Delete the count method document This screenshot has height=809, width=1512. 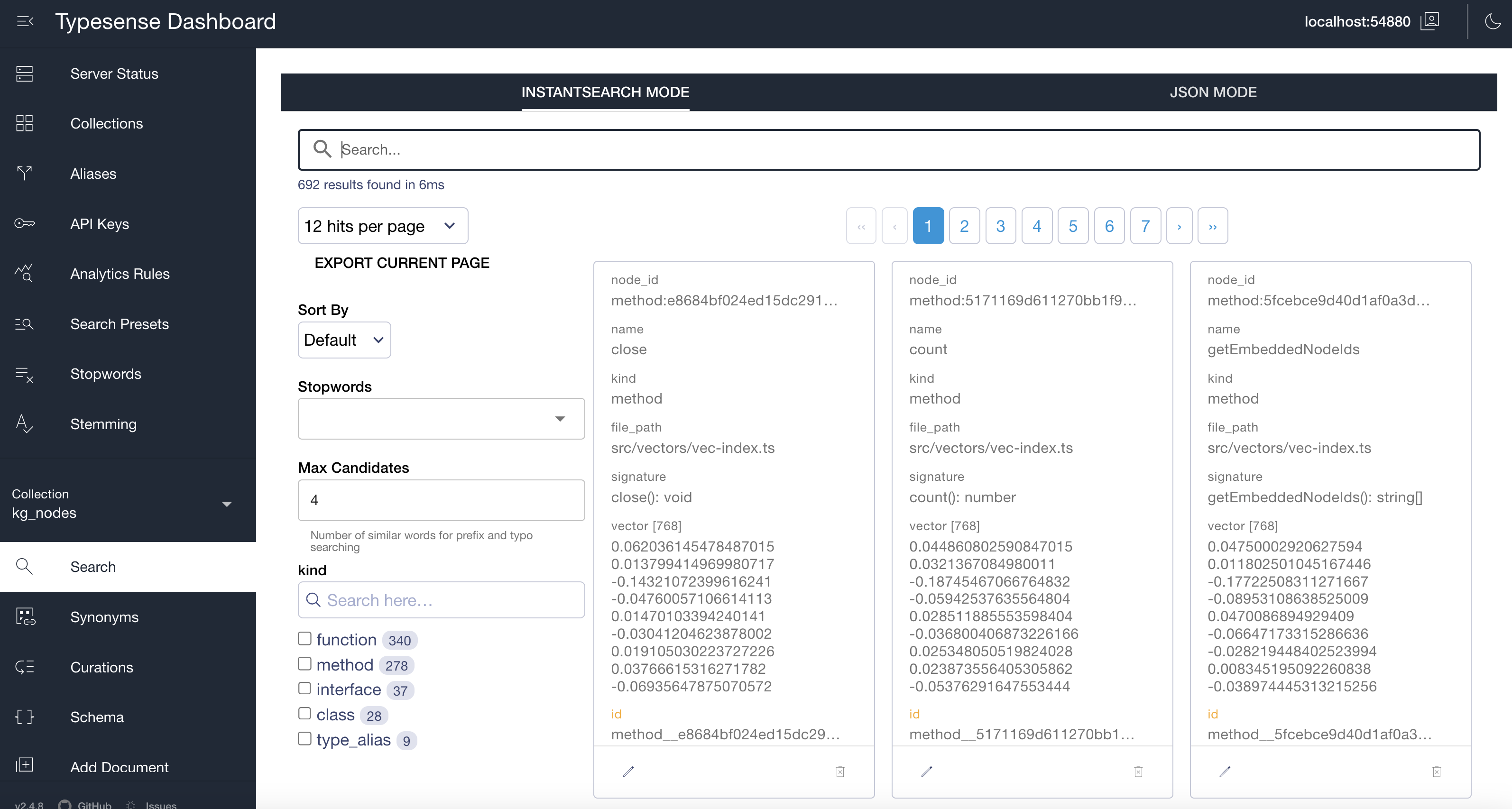click(x=1138, y=772)
